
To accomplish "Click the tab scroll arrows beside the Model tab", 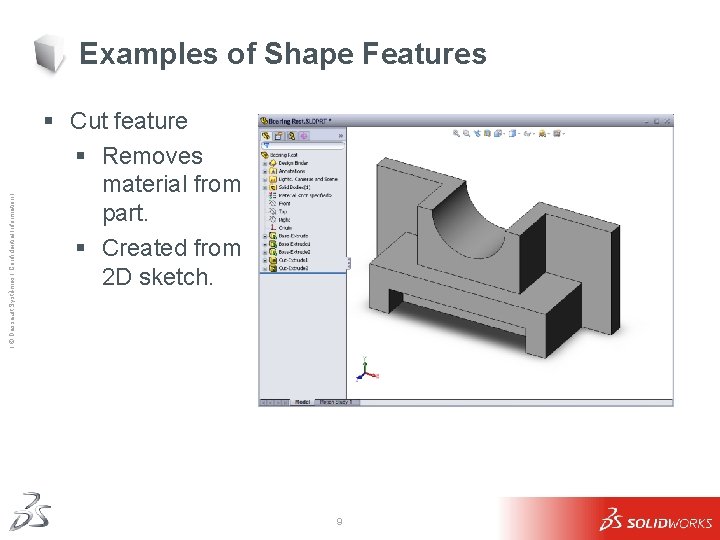I will click(x=274, y=402).
